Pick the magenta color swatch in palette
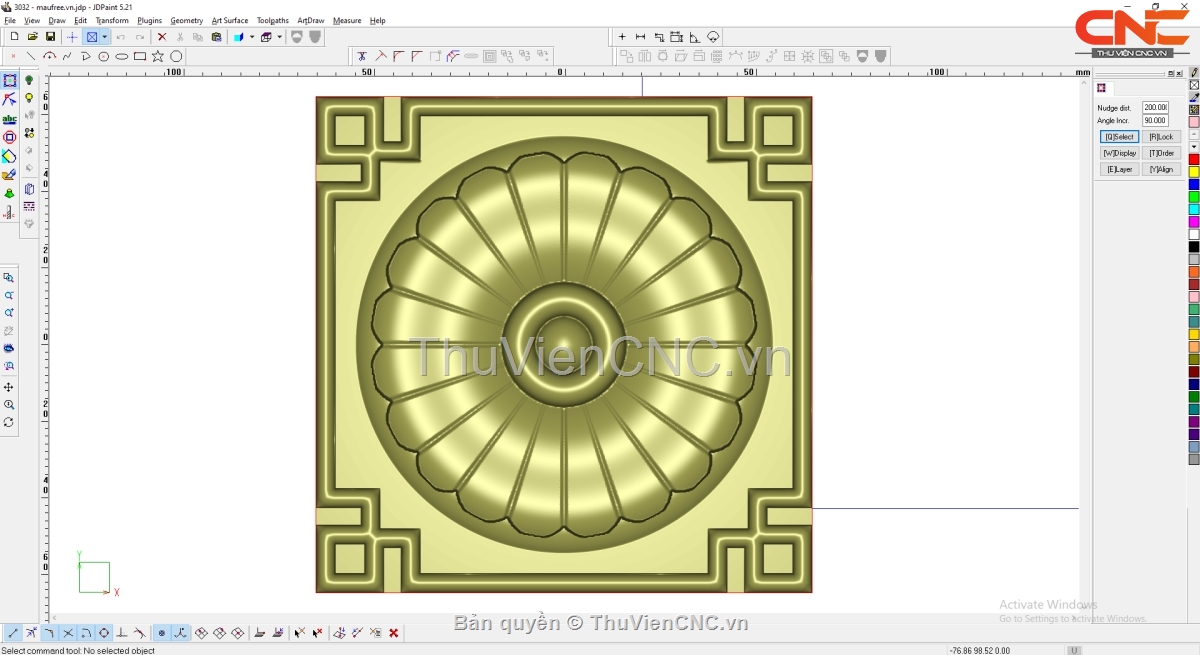Screen dimensions: 1200x655 coord(1194,222)
